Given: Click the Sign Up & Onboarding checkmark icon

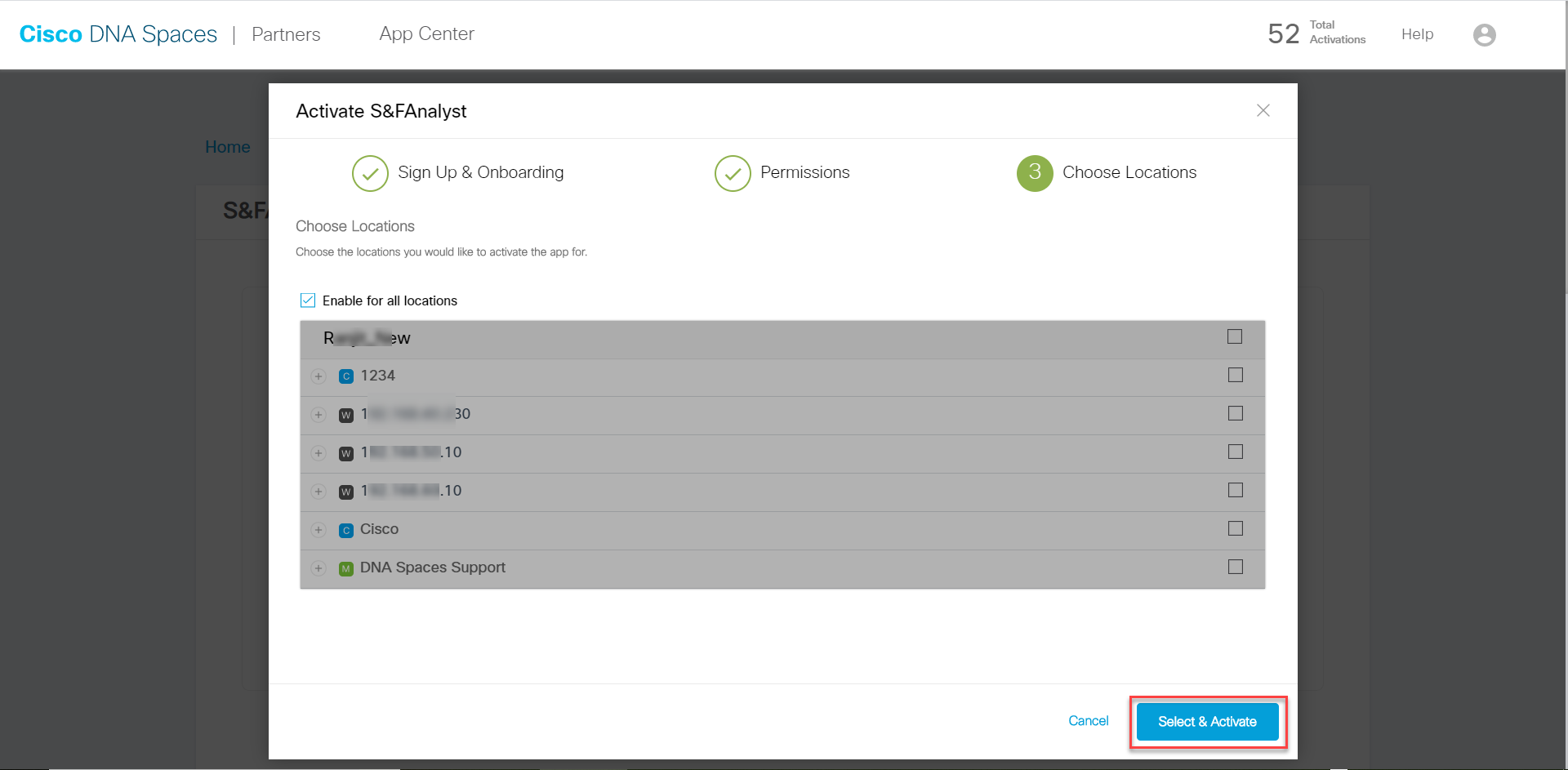Looking at the screenshot, I should [370, 173].
